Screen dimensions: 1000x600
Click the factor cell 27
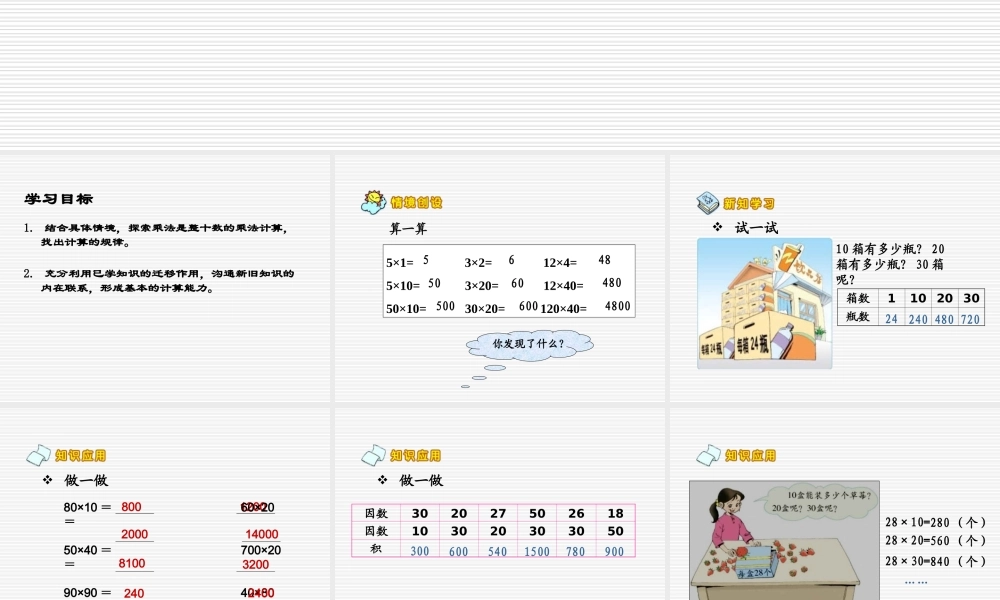(498, 513)
